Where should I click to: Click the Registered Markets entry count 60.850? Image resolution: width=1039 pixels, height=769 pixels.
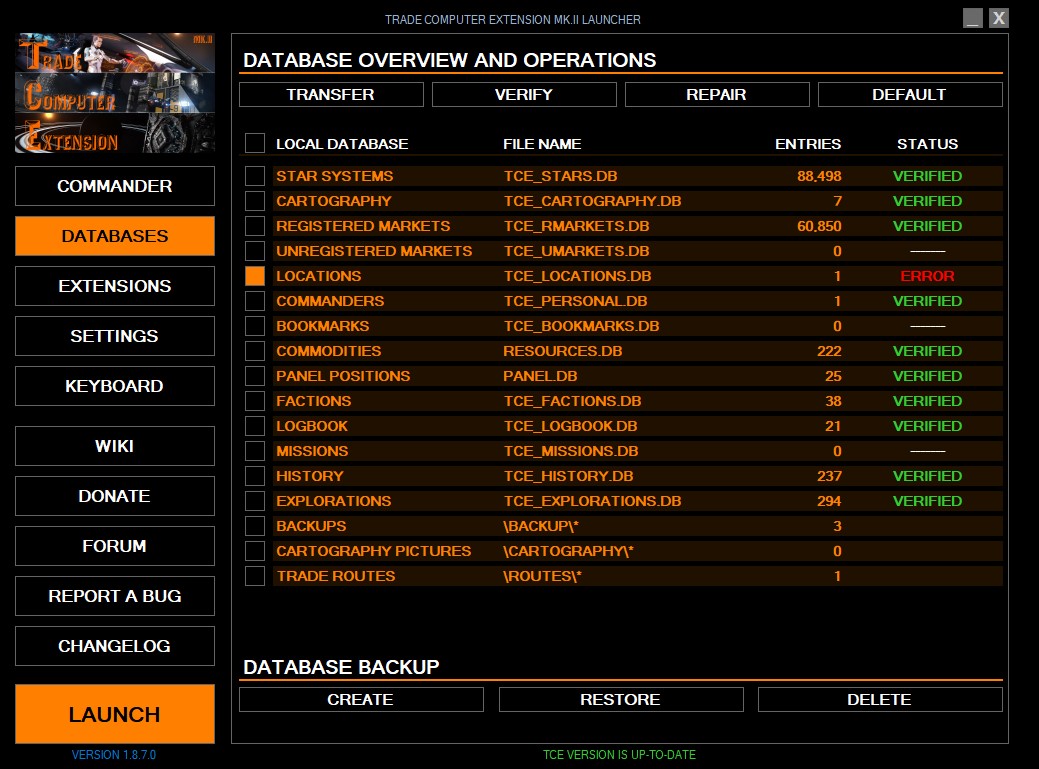[819, 227]
